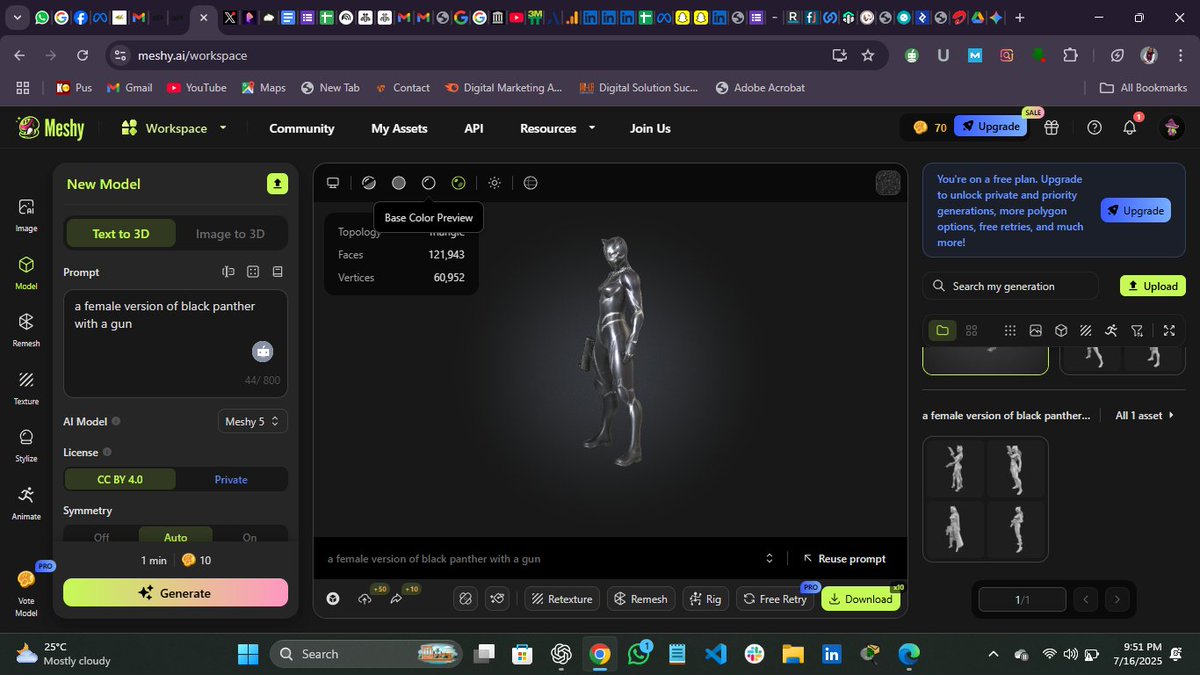Image resolution: width=1200 pixels, height=675 pixels.
Task: Select the green textured sphere render mode
Action: (458, 183)
